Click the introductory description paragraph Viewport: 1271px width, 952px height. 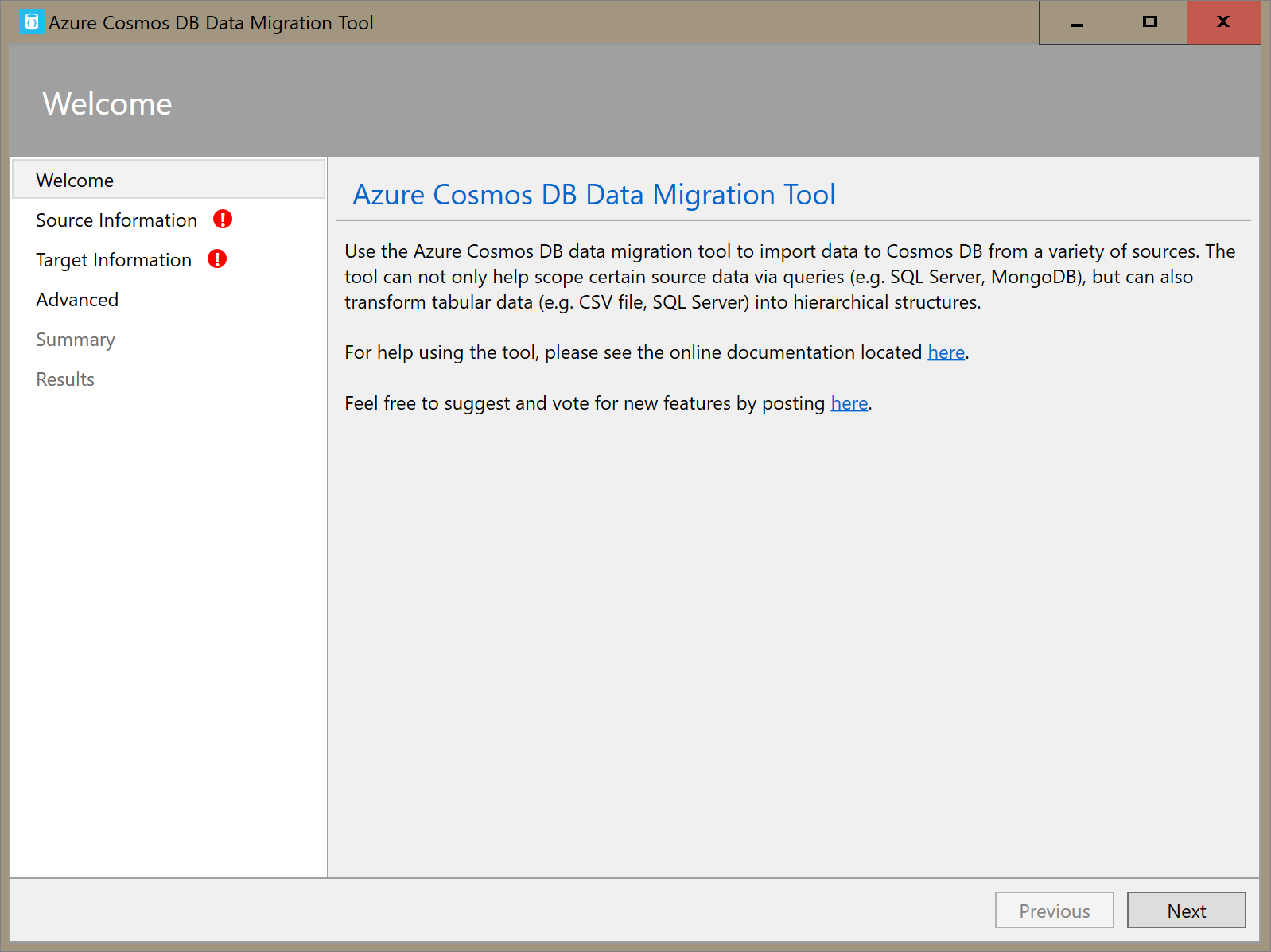789,277
